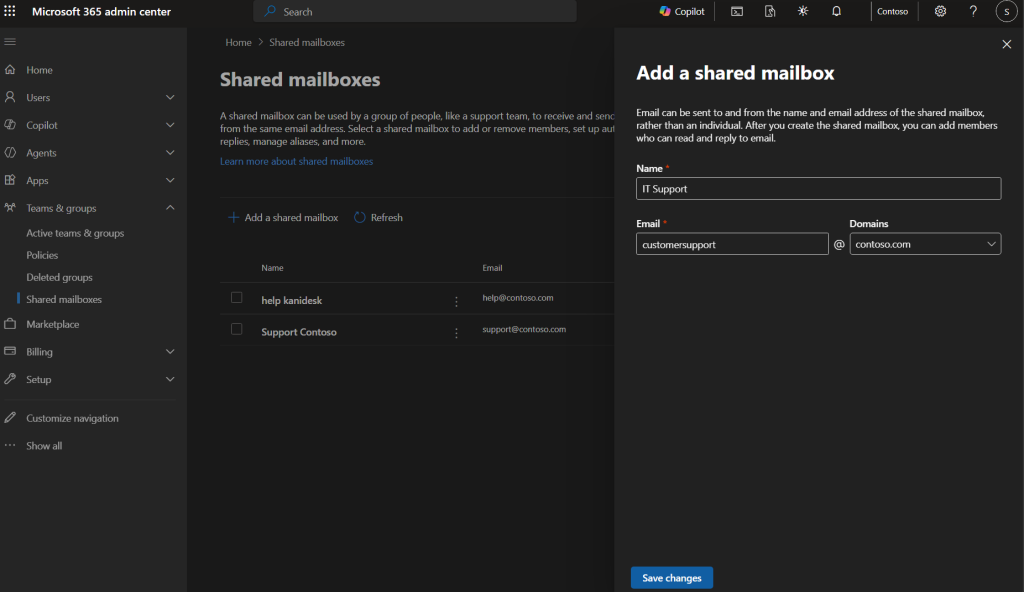Open the account avatar S

pyautogui.click(x=1006, y=11)
